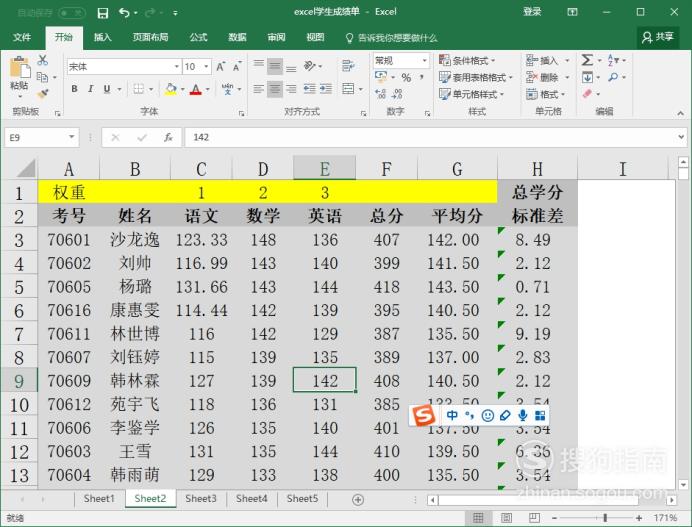Adjust the zoom slider handle
This screenshot has width=692, height=527.
pyautogui.click(x=605, y=518)
